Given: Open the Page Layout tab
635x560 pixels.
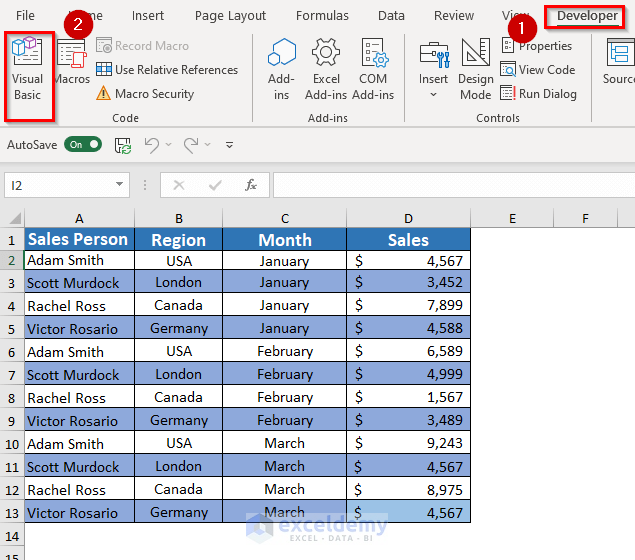Looking at the screenshot, I should pyautogui.click(x=230, y=16).
